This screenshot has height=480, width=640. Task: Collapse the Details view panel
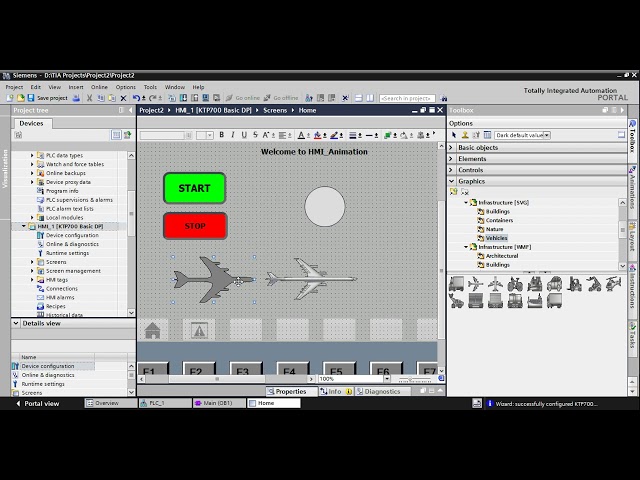(16, 323)
